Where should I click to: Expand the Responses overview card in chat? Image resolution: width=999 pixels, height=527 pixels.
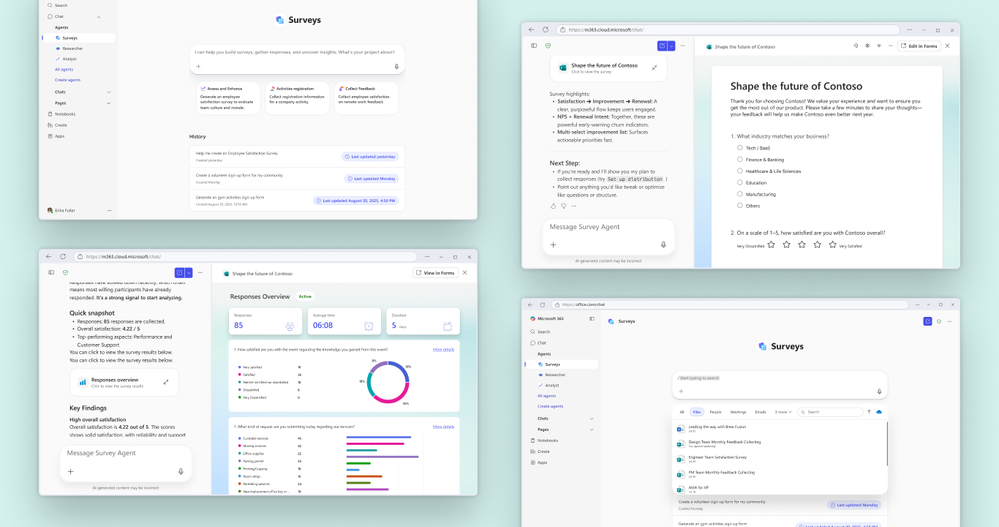[166, 382]
